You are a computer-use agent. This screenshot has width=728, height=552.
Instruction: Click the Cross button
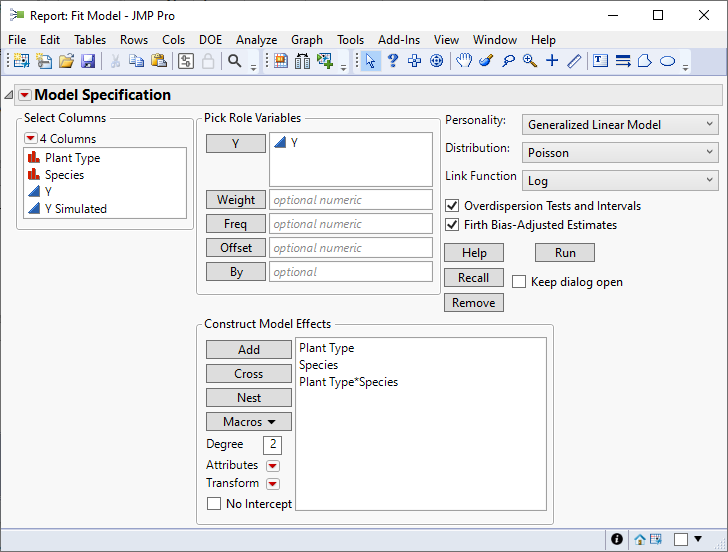249,374
